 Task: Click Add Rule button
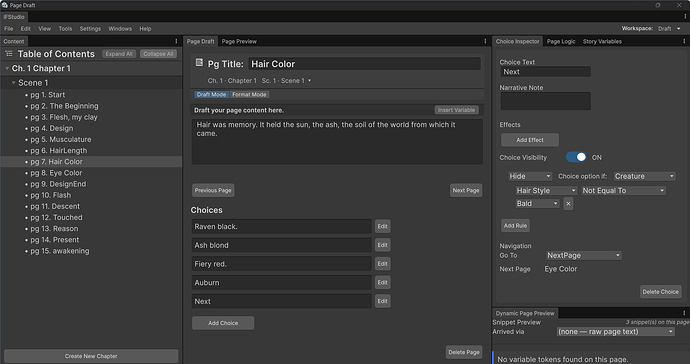click(x=515, y=225)
